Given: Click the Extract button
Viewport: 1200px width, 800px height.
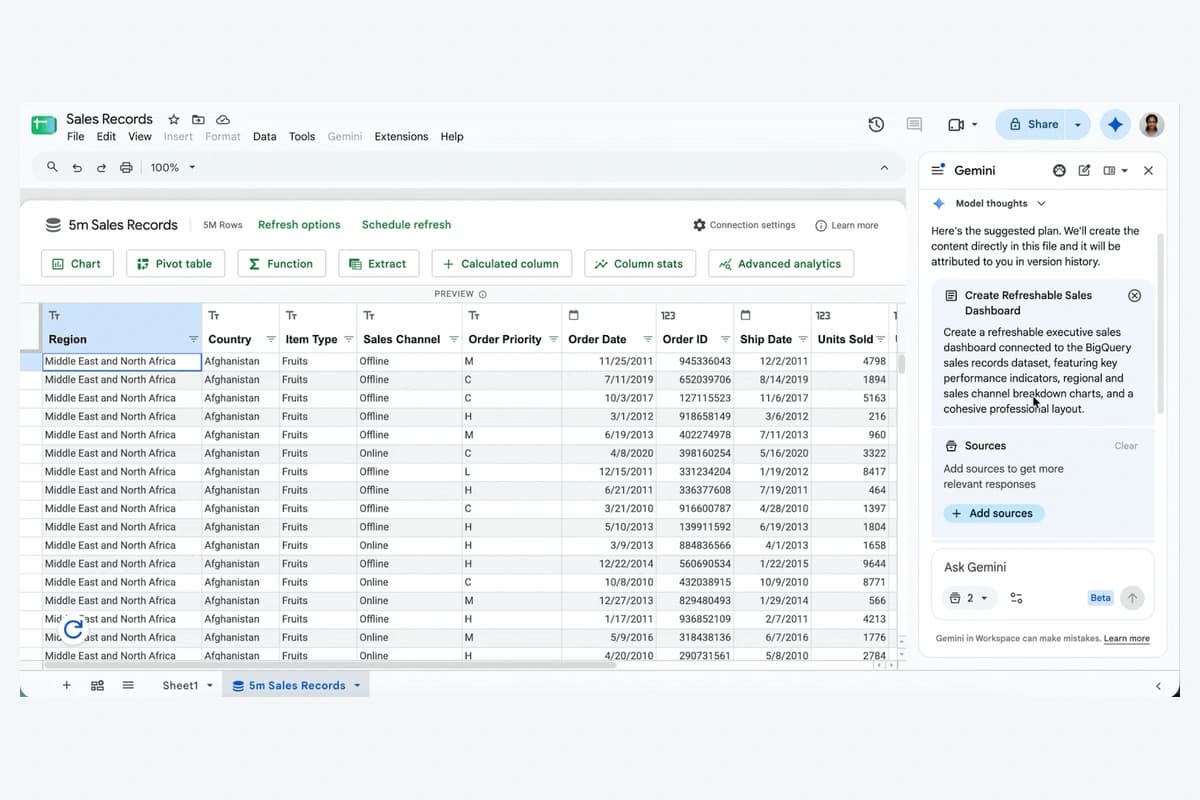Looking at the screenshot, I should 379,264.
